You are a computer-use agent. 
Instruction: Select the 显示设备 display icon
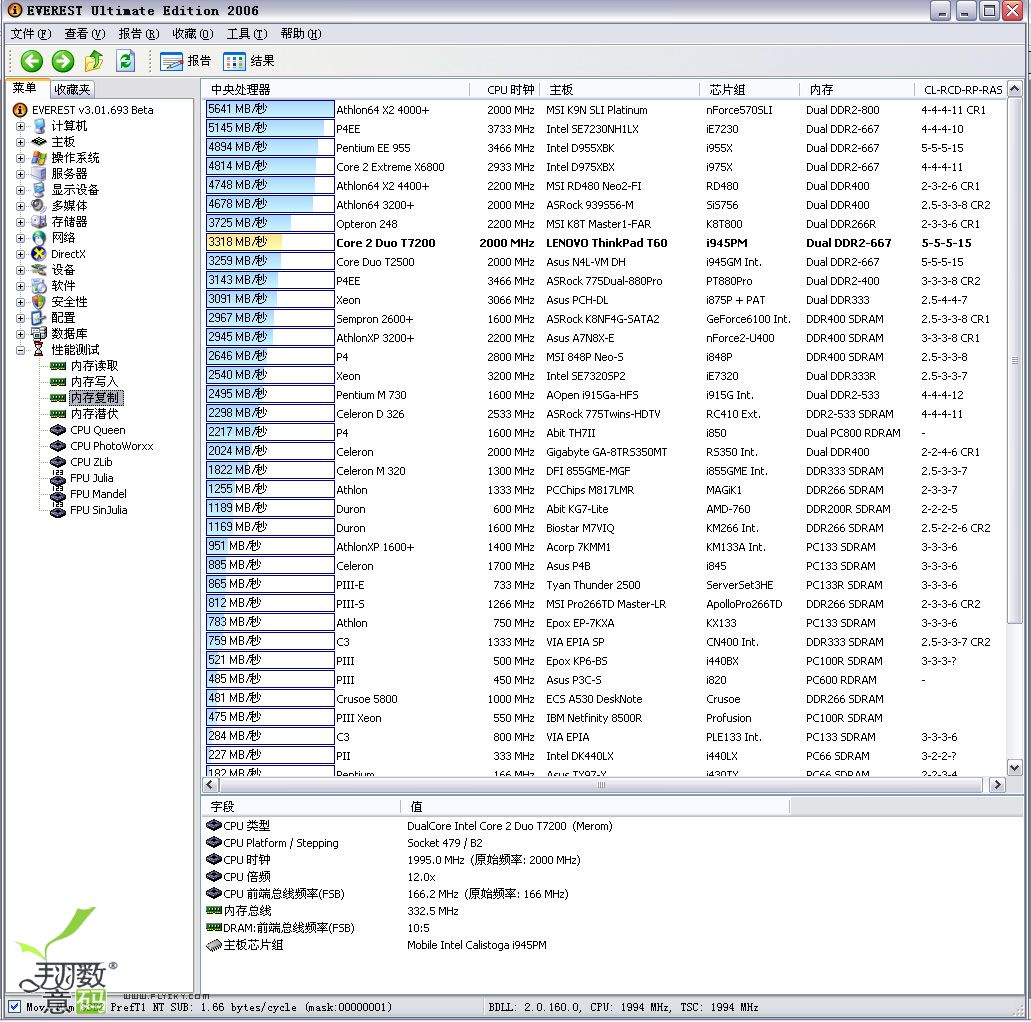tap(39, 189)
